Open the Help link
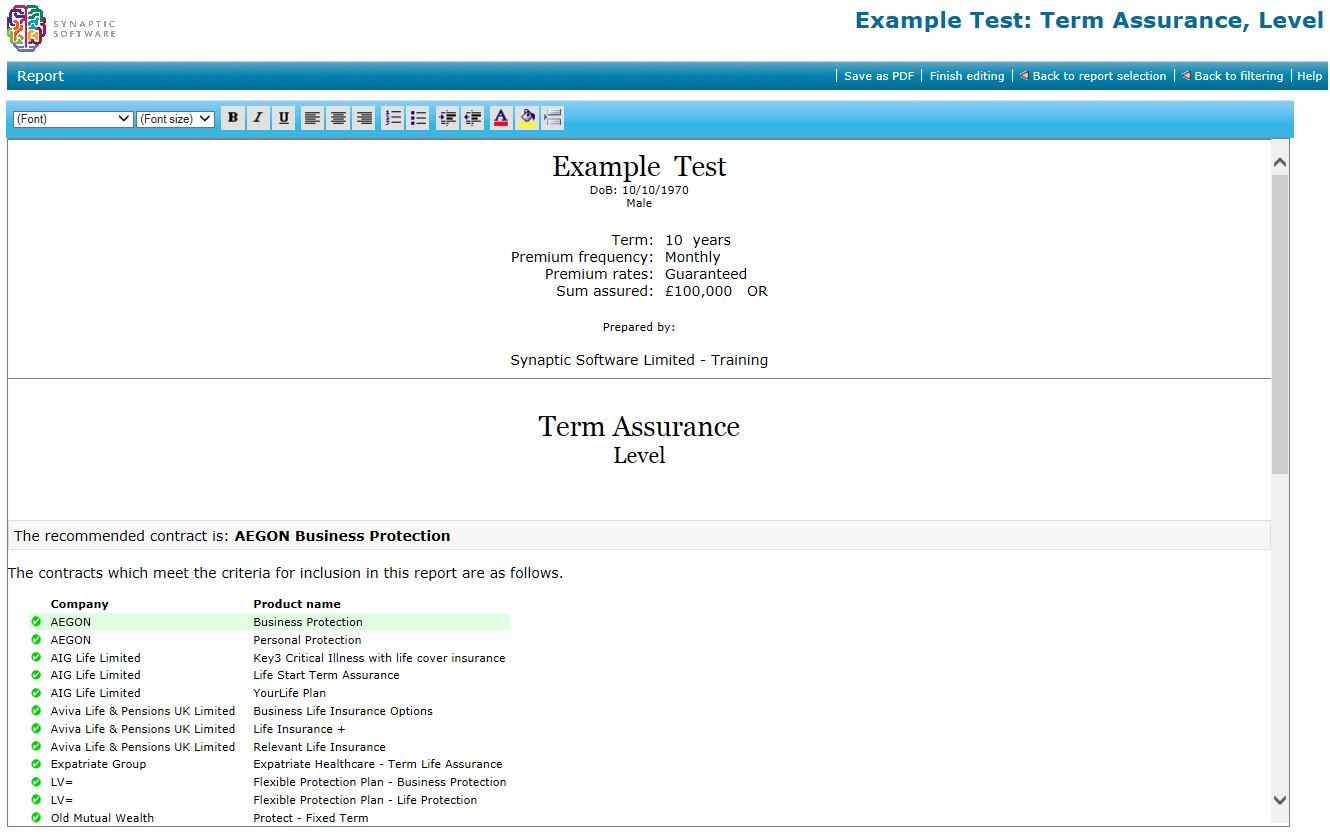The image size is (1330, 836). 1310,76
